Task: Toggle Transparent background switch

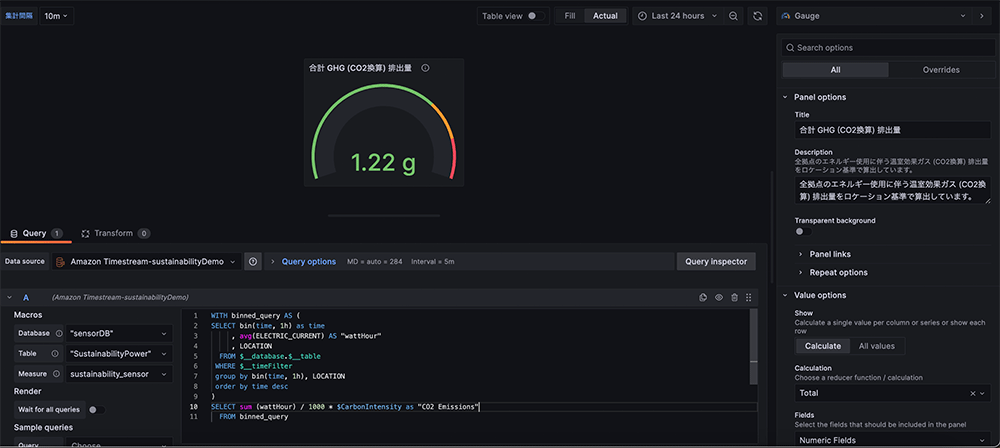Action: pyautogui.click(x=804, y=232)
